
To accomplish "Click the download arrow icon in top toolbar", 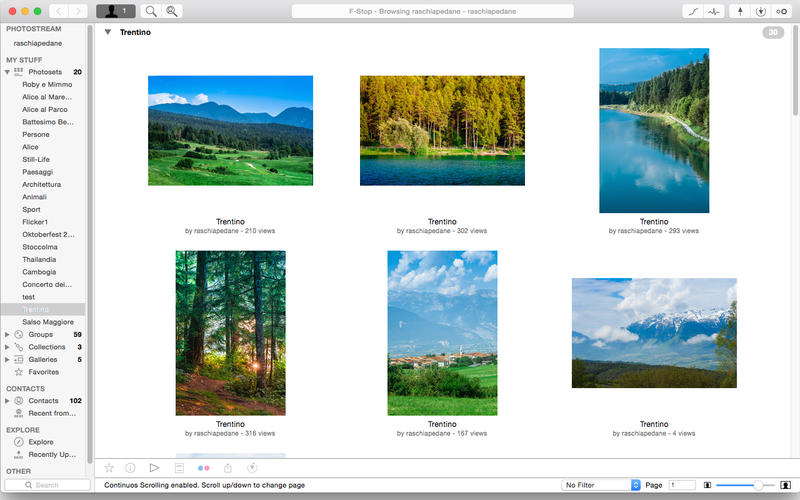I will tap(761, 12).
